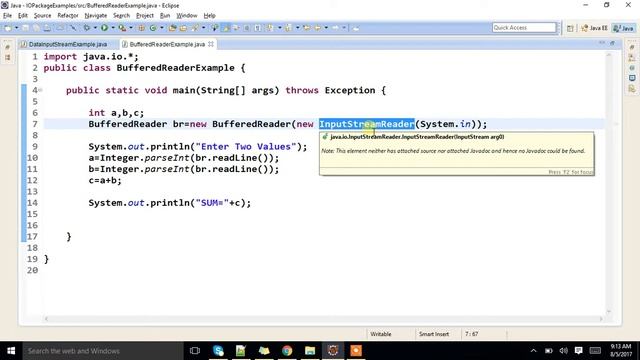The width and height of the screenshot is (640, 360).
Task: Click the Back navigation arrow icon
Action: [x=317, y=28]
